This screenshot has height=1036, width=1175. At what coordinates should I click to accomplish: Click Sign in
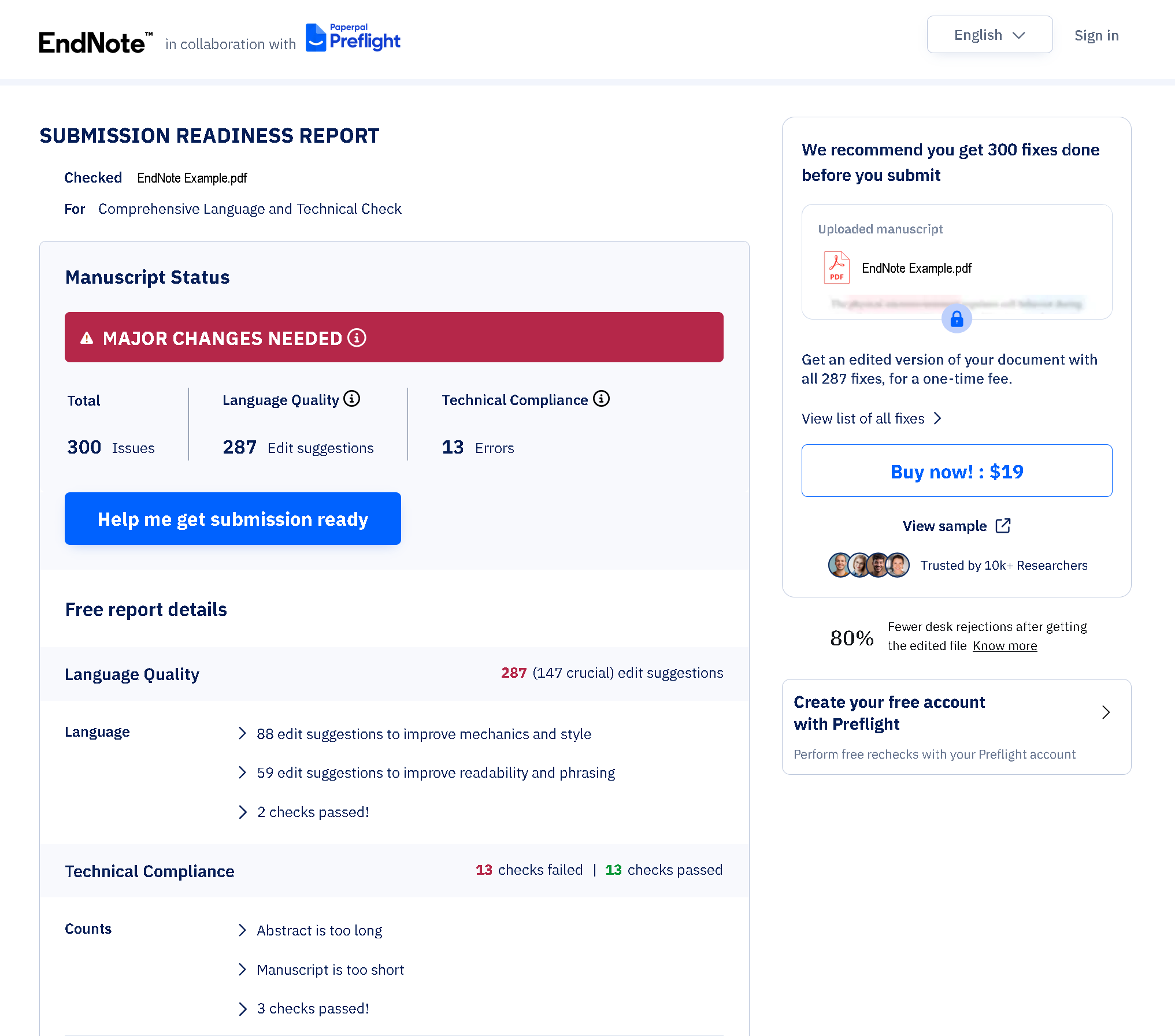[x=1096, y=35]
